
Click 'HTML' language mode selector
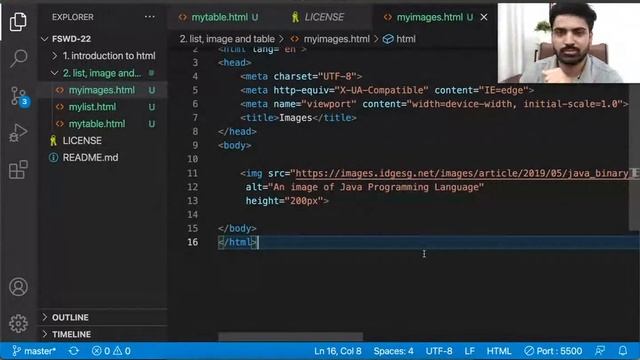coord(499,351)
